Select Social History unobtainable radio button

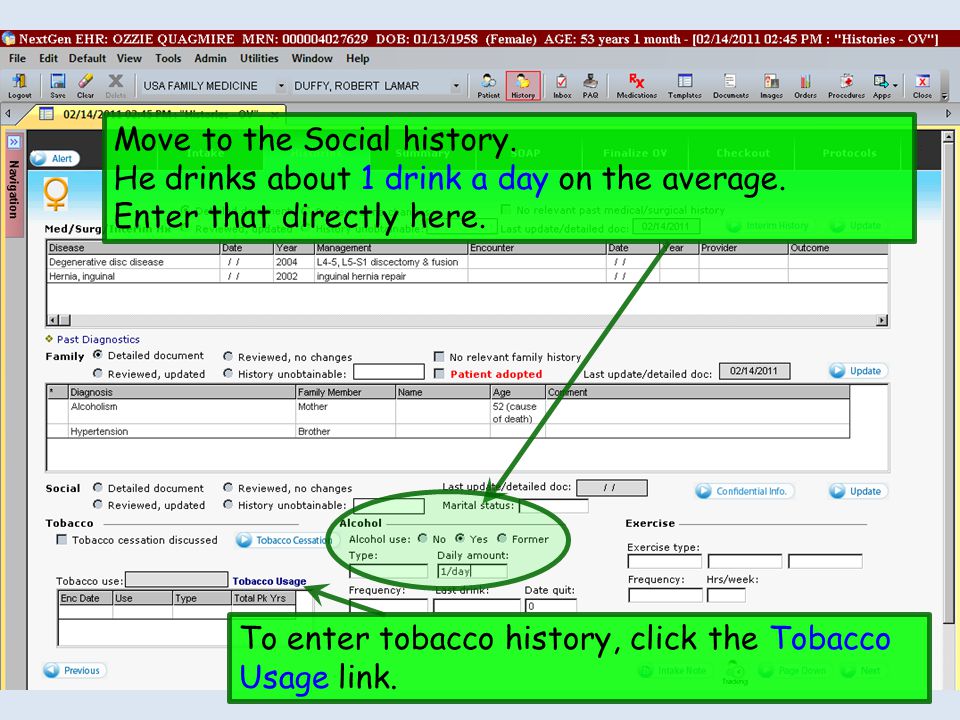point(228,504)
